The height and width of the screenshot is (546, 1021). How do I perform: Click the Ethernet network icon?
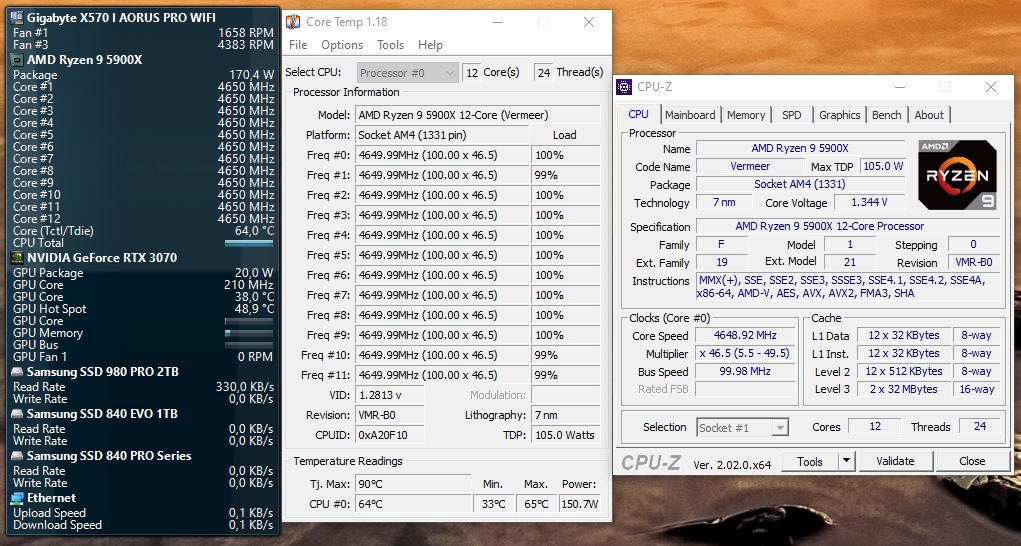[18, 498]
